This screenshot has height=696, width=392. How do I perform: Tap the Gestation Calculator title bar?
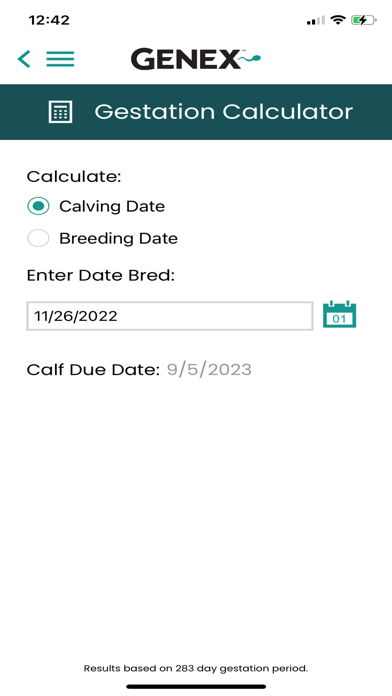pyautogui.click(x=196, y=112)
